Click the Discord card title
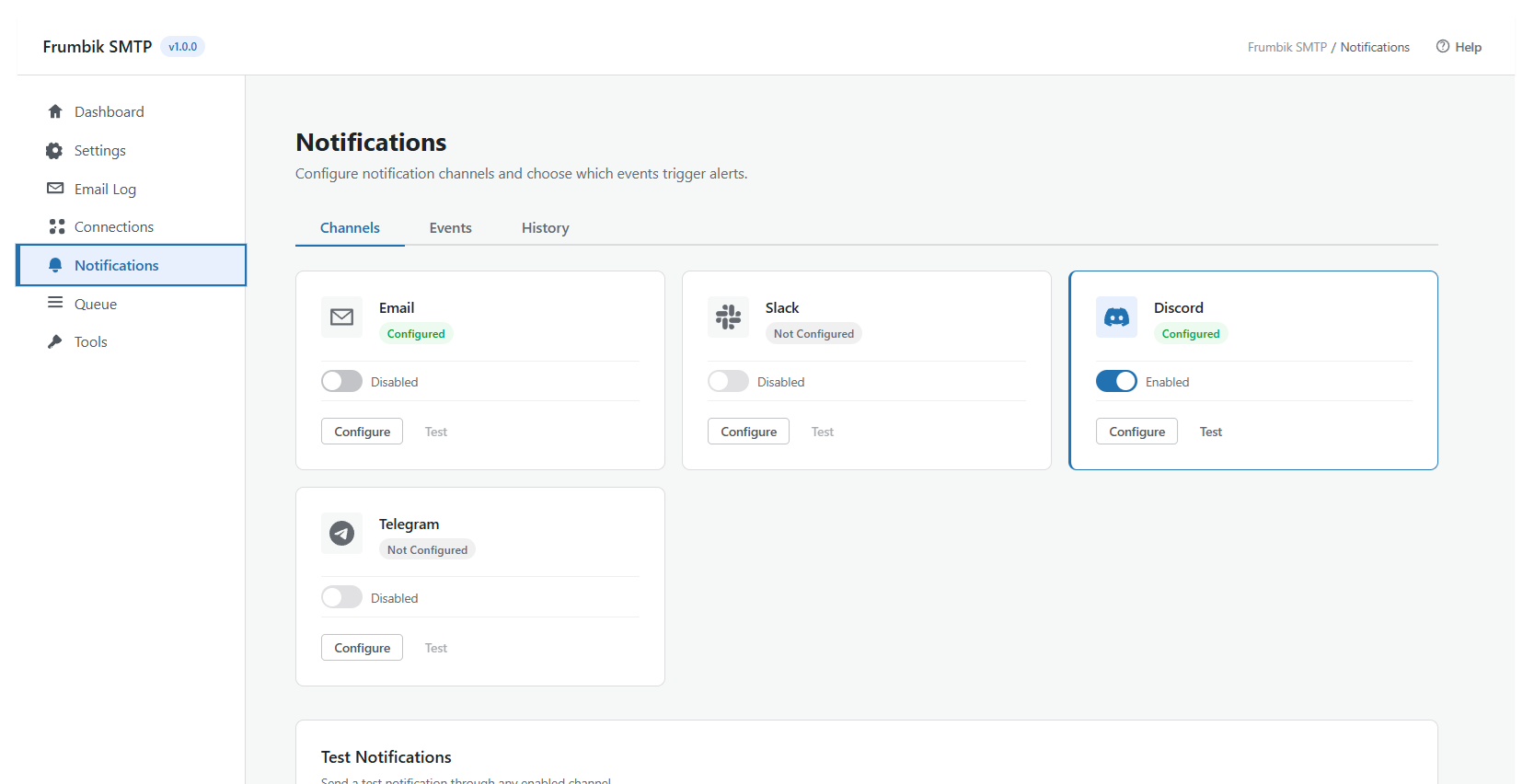 (1179, 307)
